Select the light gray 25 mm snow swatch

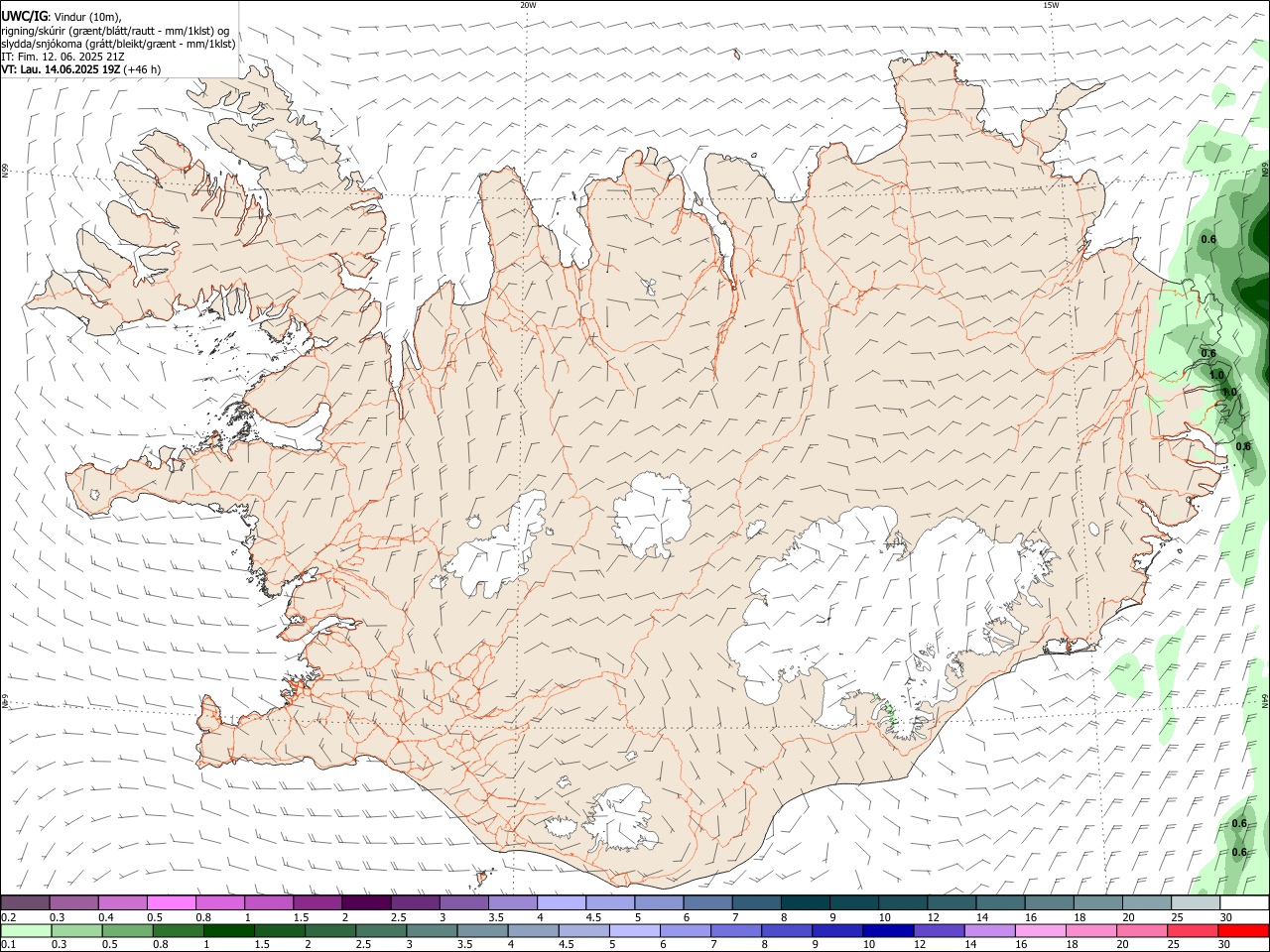click(1195, 902)
